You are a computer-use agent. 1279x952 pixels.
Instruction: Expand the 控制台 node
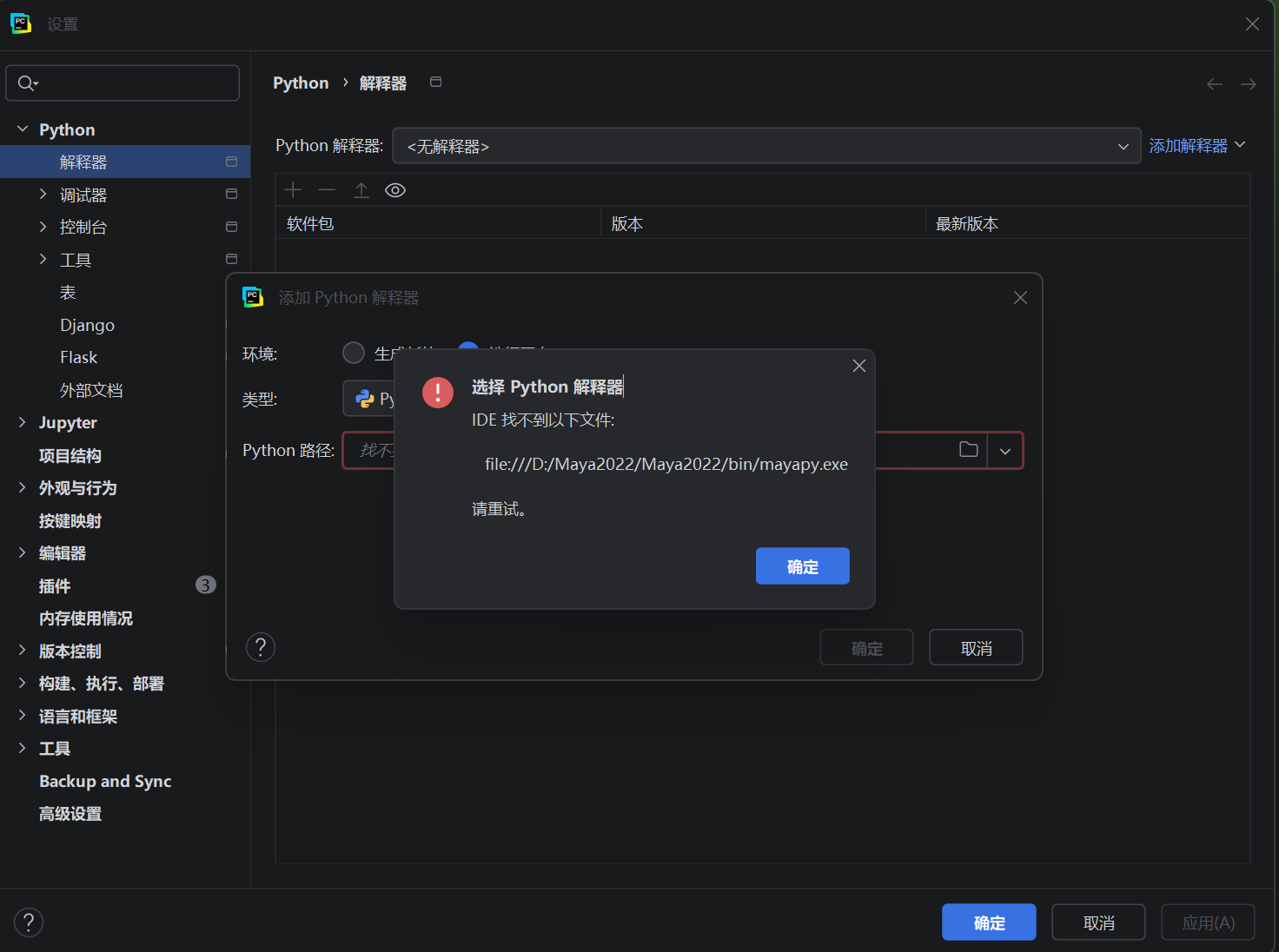pyautogui.click(x=43, y=227)
